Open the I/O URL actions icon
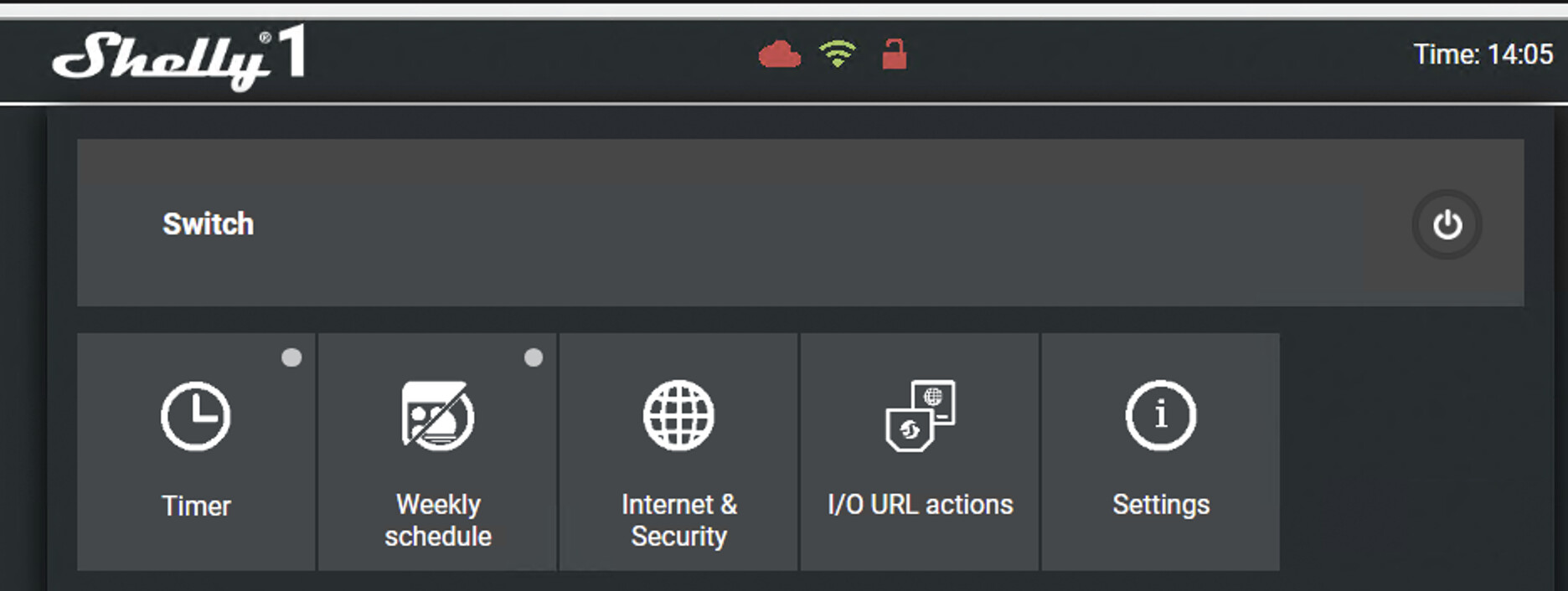The height and width of the screenshot is (591, 1568). click(921, 415)
